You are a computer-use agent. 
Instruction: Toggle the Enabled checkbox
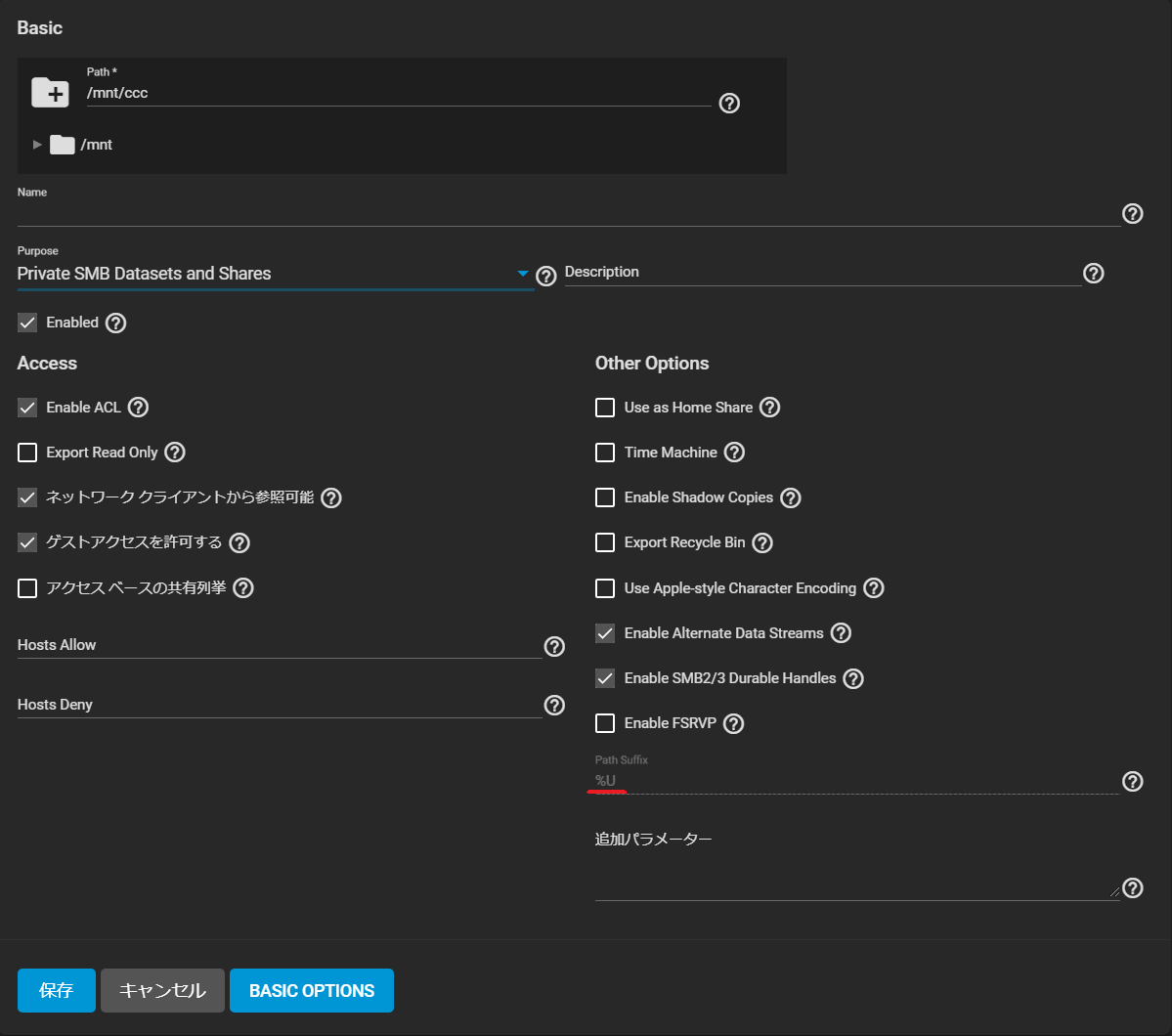coord(27,323)
